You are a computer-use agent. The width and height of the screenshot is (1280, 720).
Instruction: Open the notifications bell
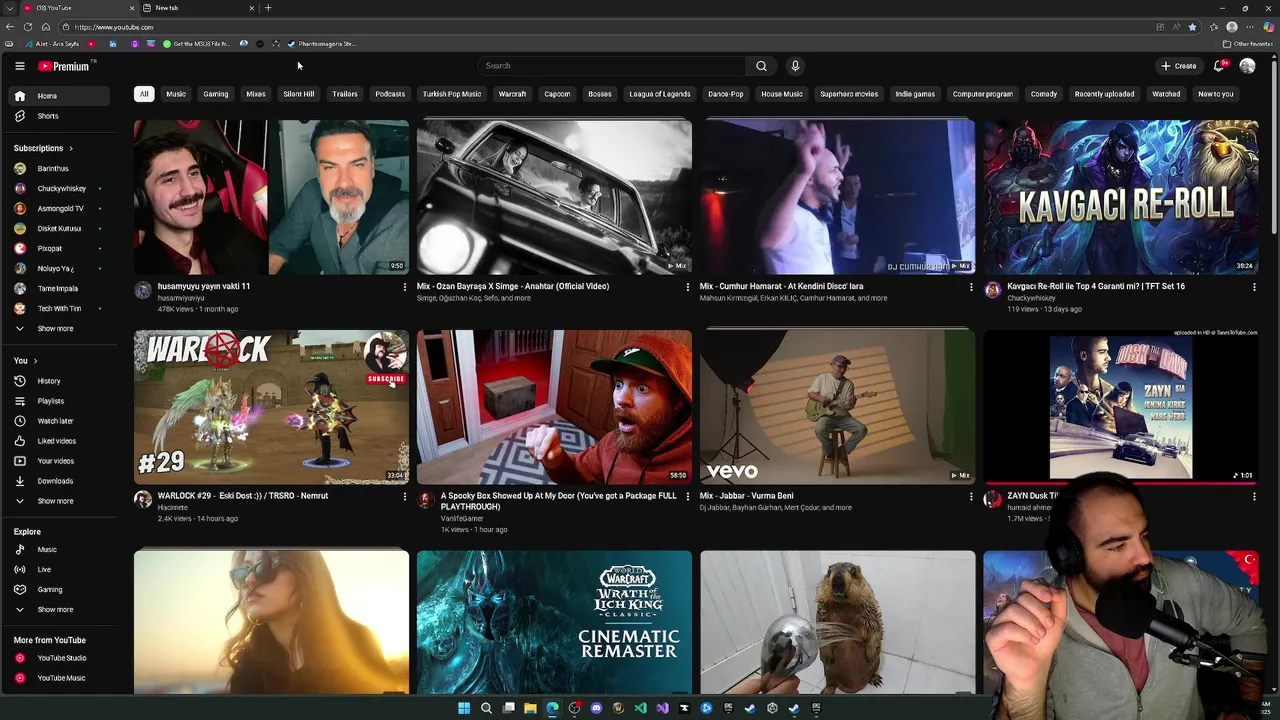click(x=1219, y=66)
